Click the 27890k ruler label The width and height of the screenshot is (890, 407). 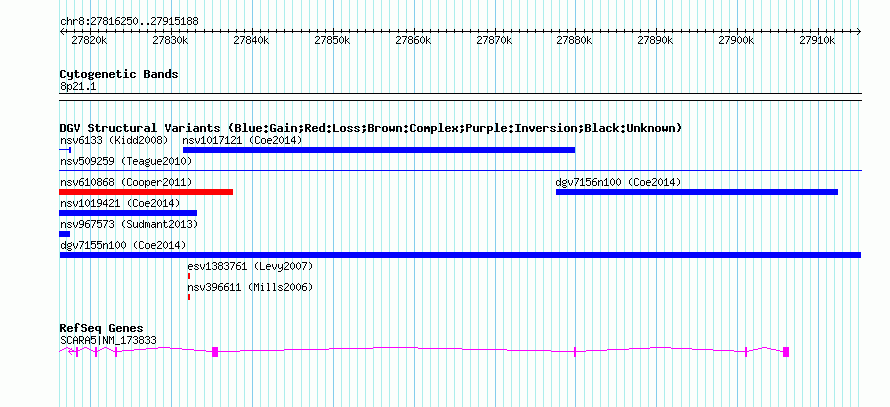[655, 41]
